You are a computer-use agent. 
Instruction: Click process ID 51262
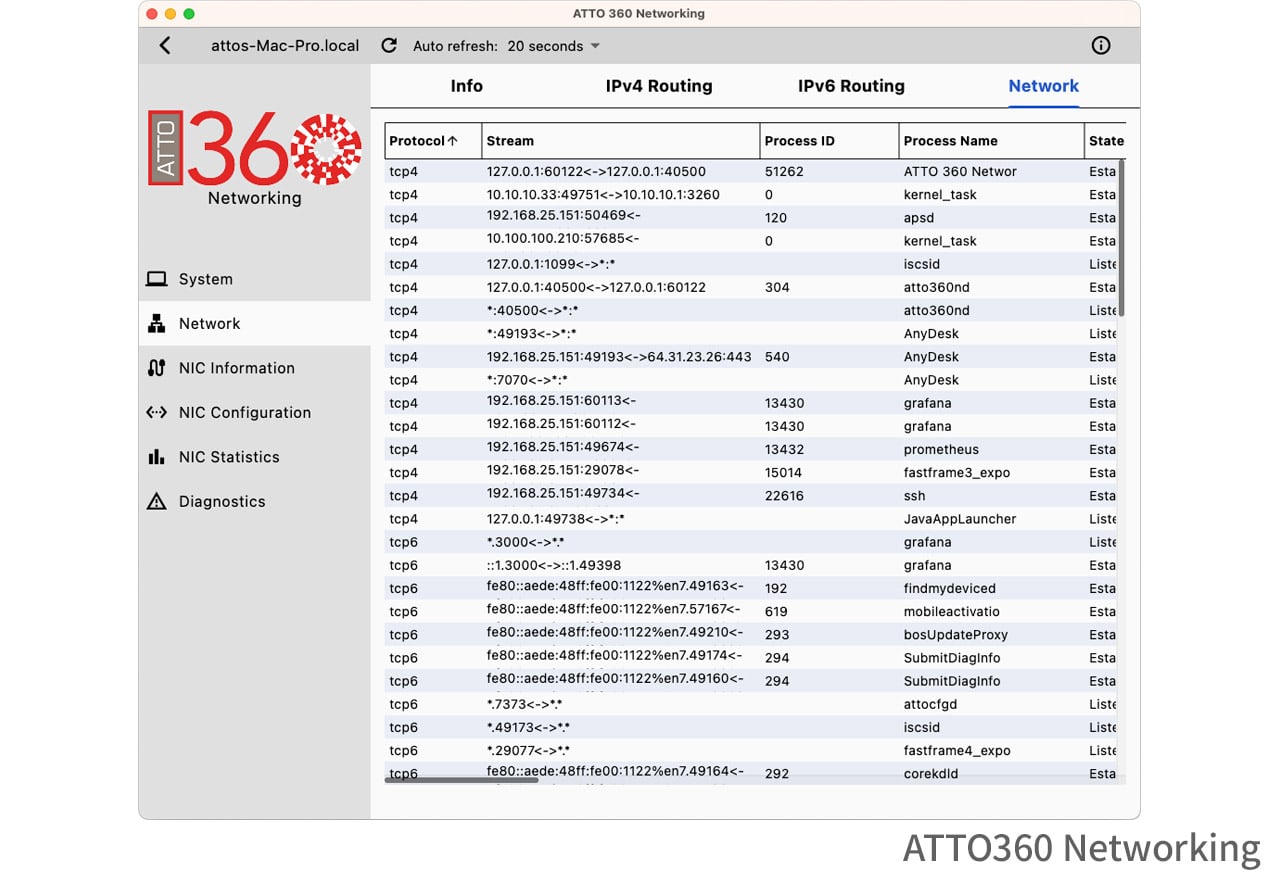tap(784, 172)
